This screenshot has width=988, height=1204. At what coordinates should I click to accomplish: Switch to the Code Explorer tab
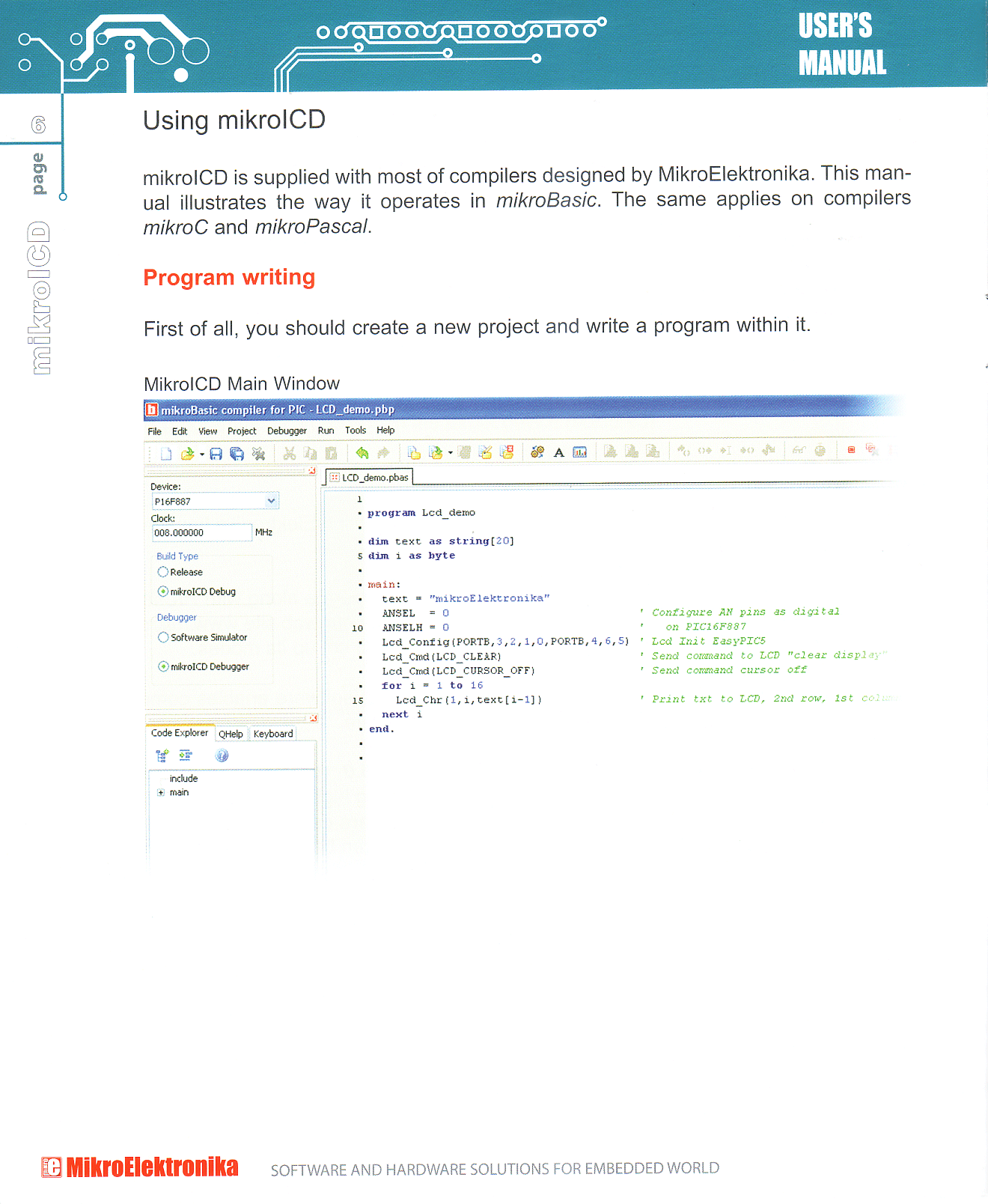click(180, 733)
